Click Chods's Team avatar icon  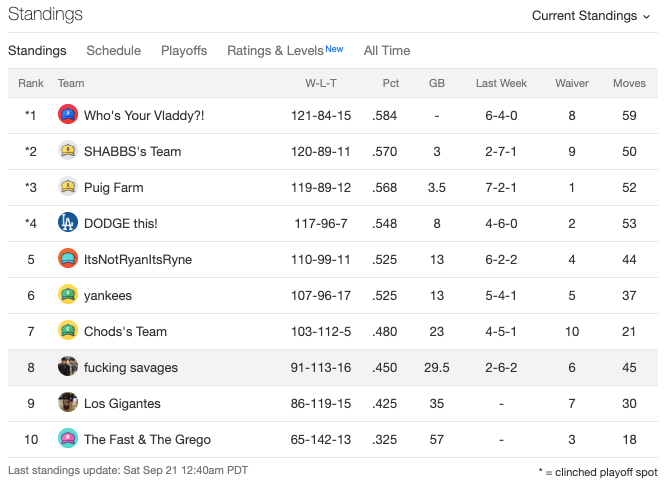point(68,331)
